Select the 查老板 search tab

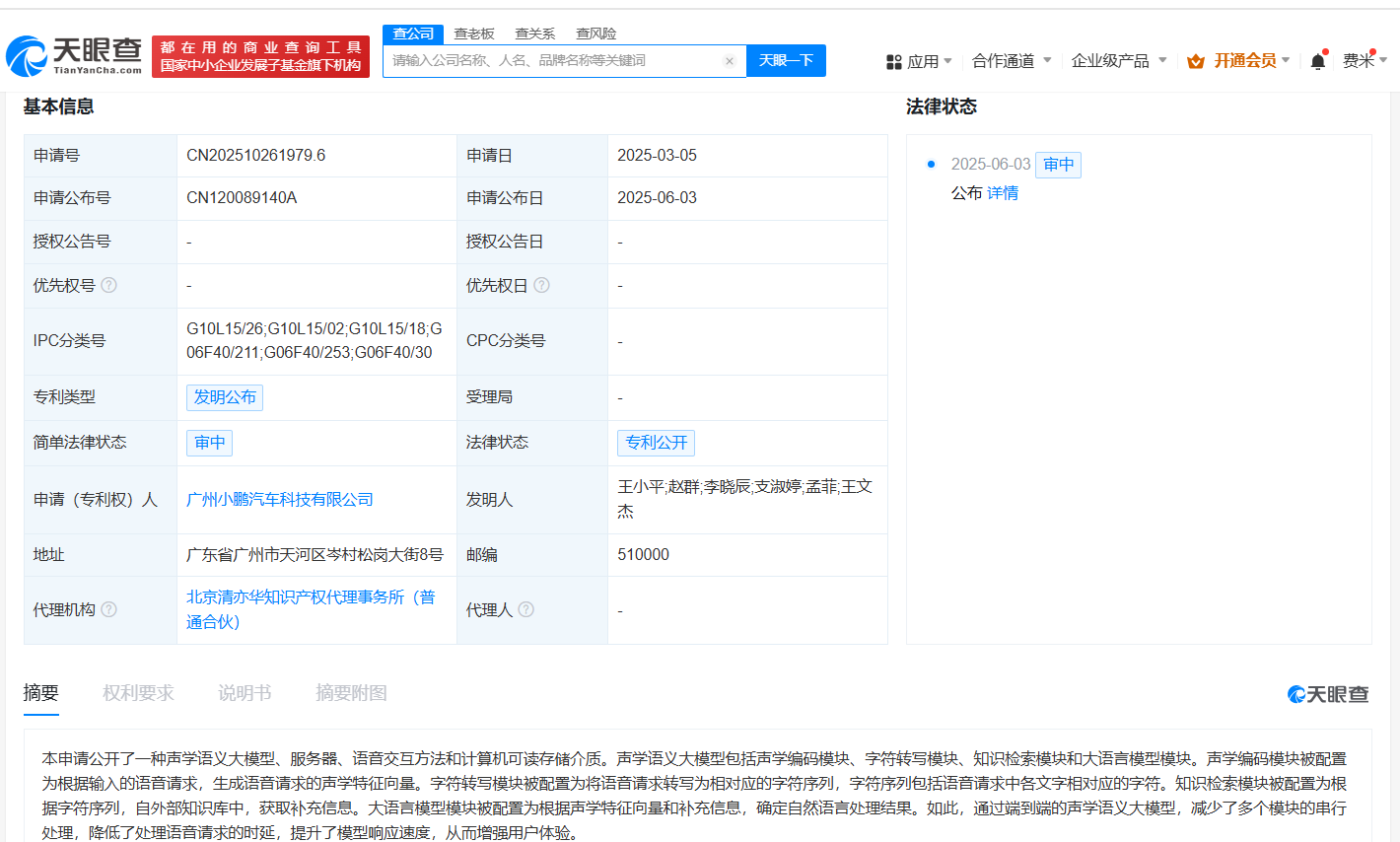(x=474, y=34)
